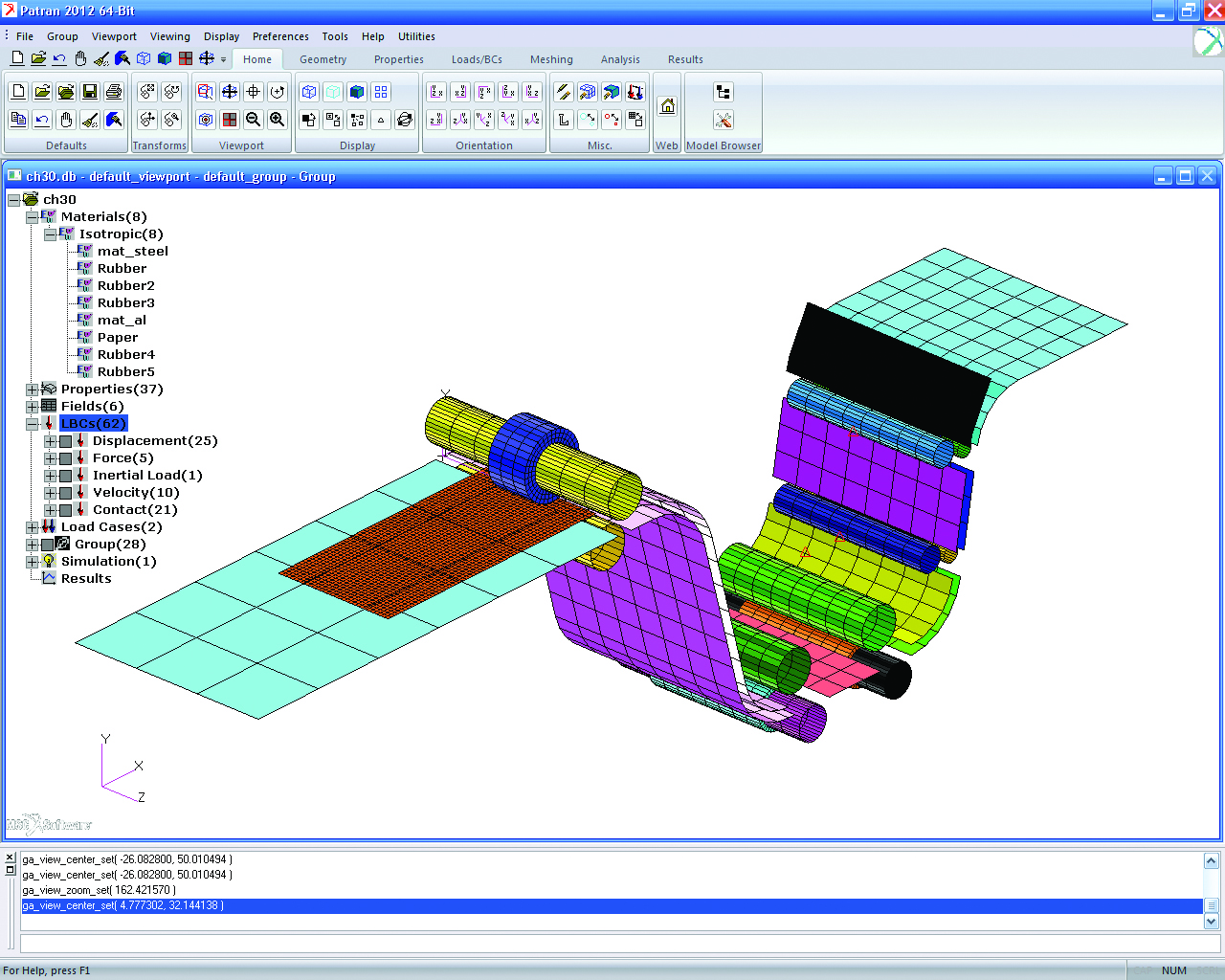Expand the Displacement(25) branch
Viewport: 1225px width, 980px height.
(50, 441)
